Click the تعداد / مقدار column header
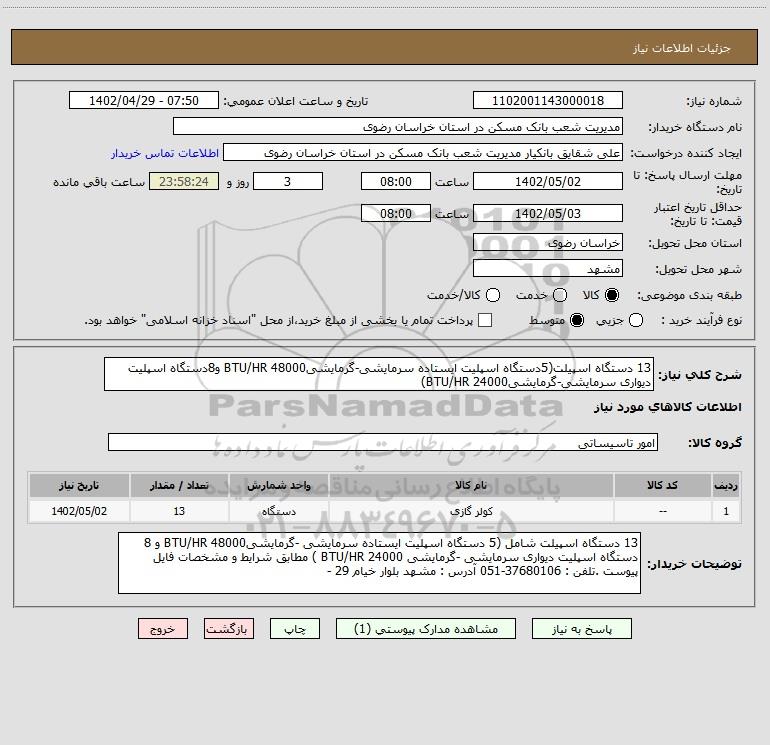This screenshot has width=770, height=745. (179, 485)
